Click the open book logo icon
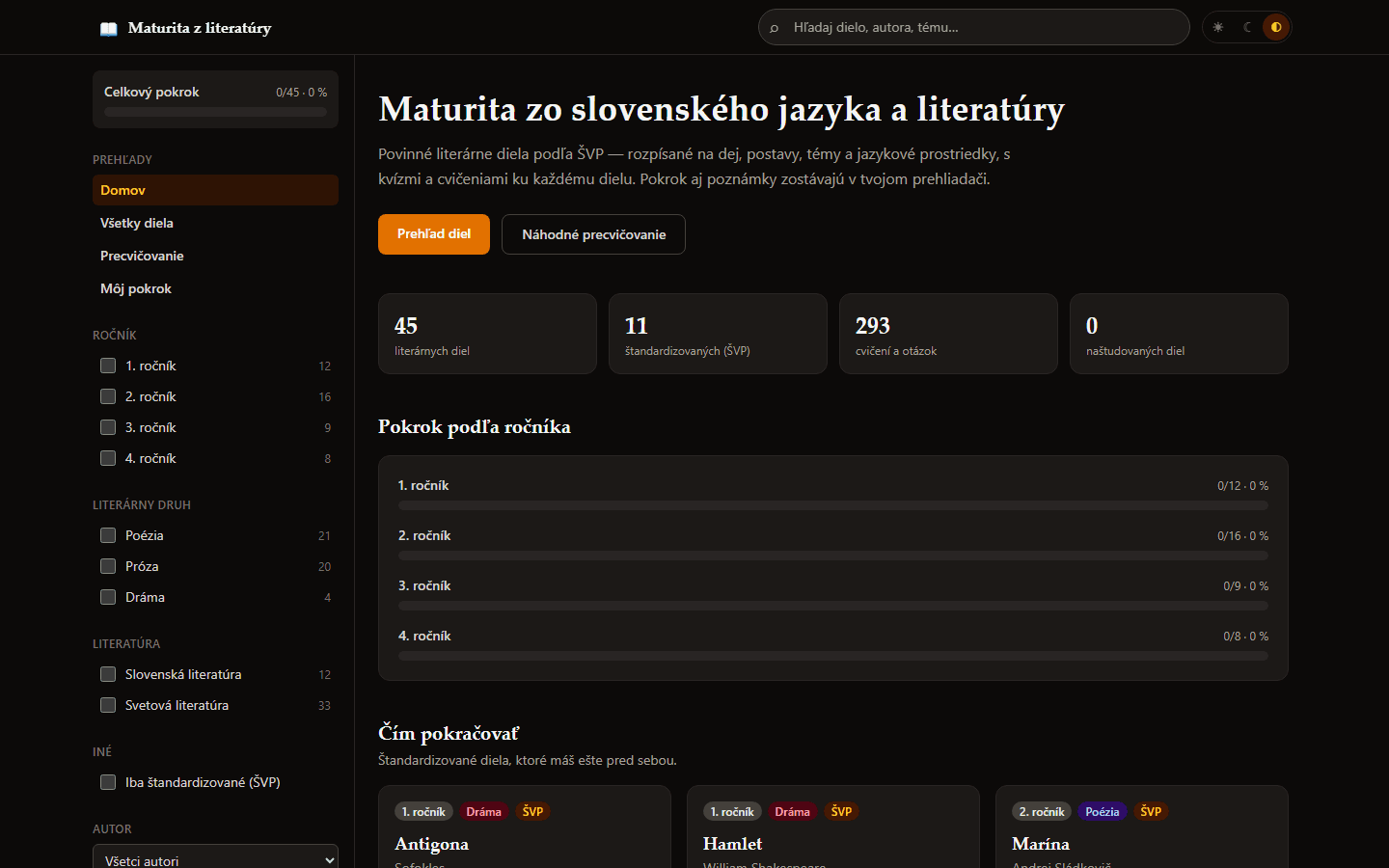This screenshot has height=868, width=1389. (x=109, y=28)
